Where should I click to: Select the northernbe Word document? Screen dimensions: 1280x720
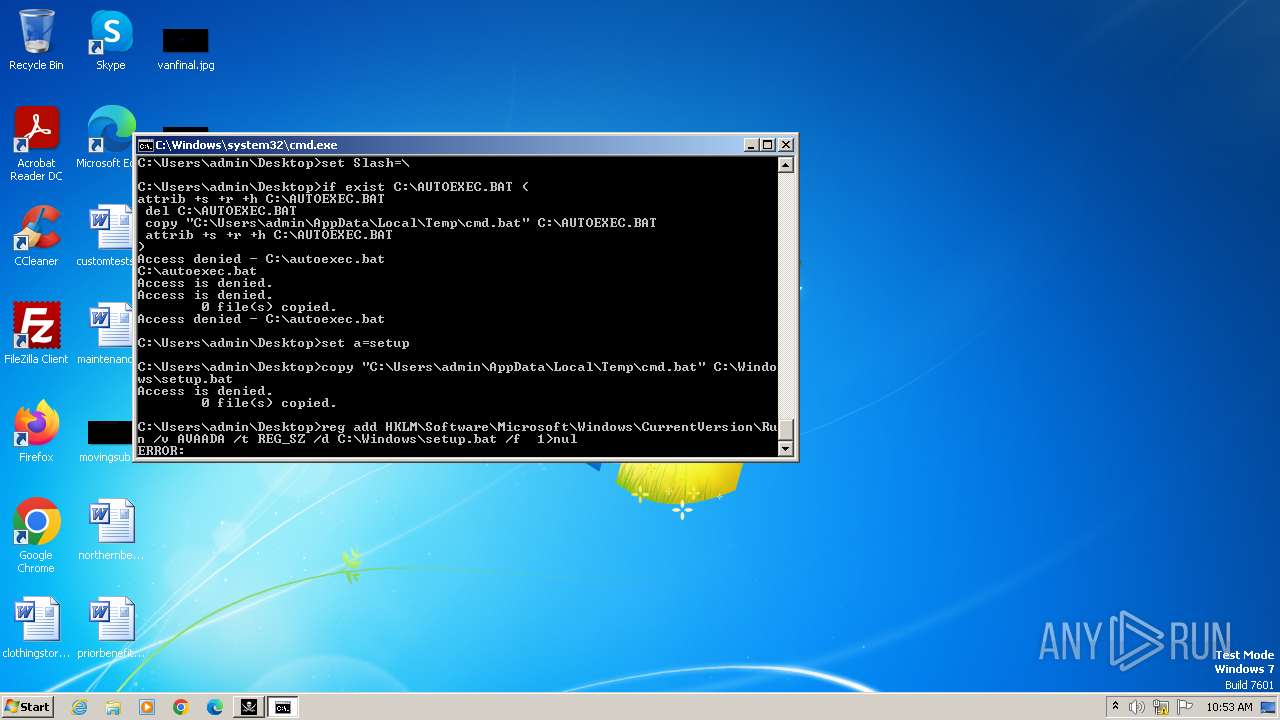(x=110, y=530)
